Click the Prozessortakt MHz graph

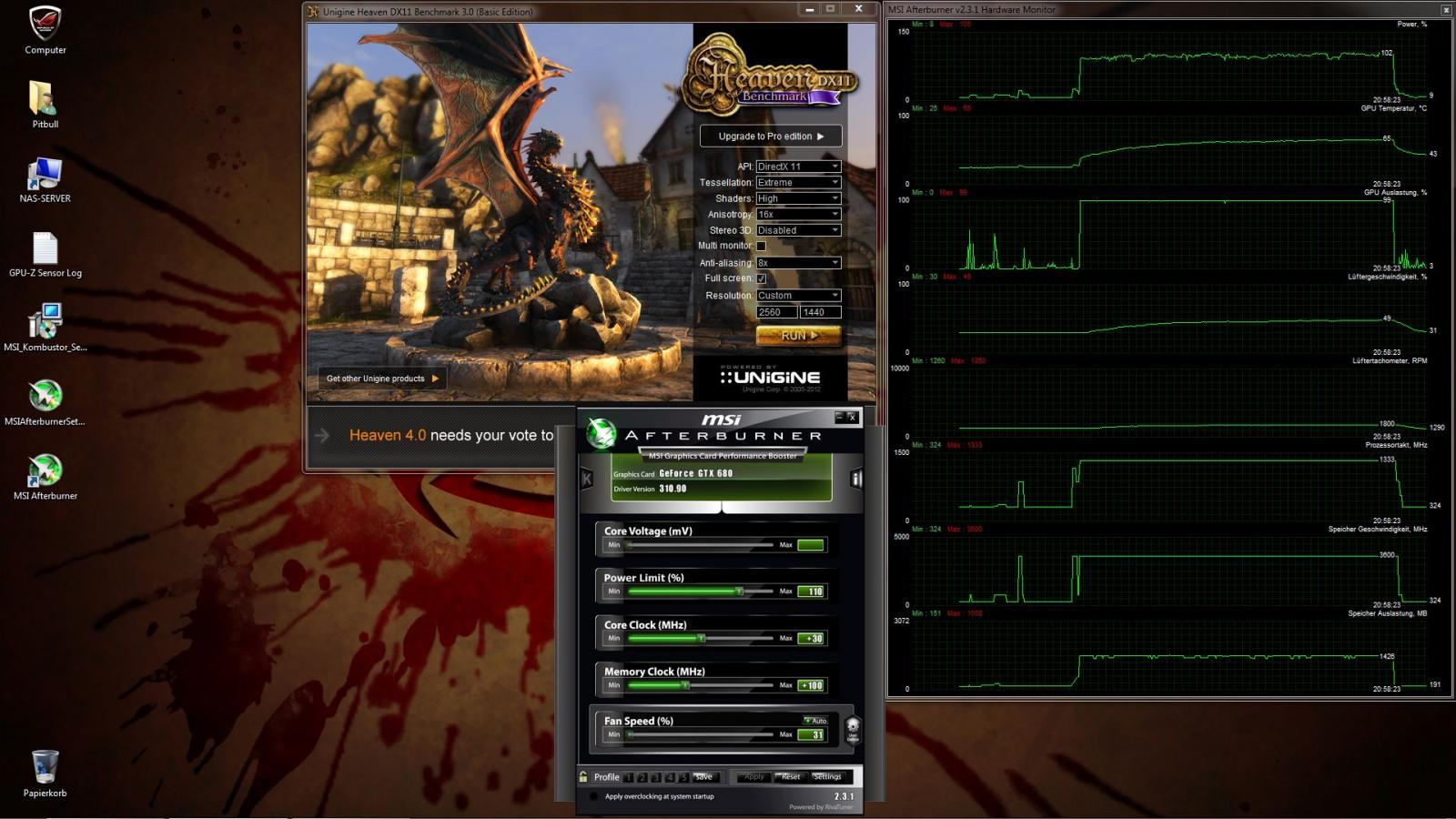coord(1170,486)
